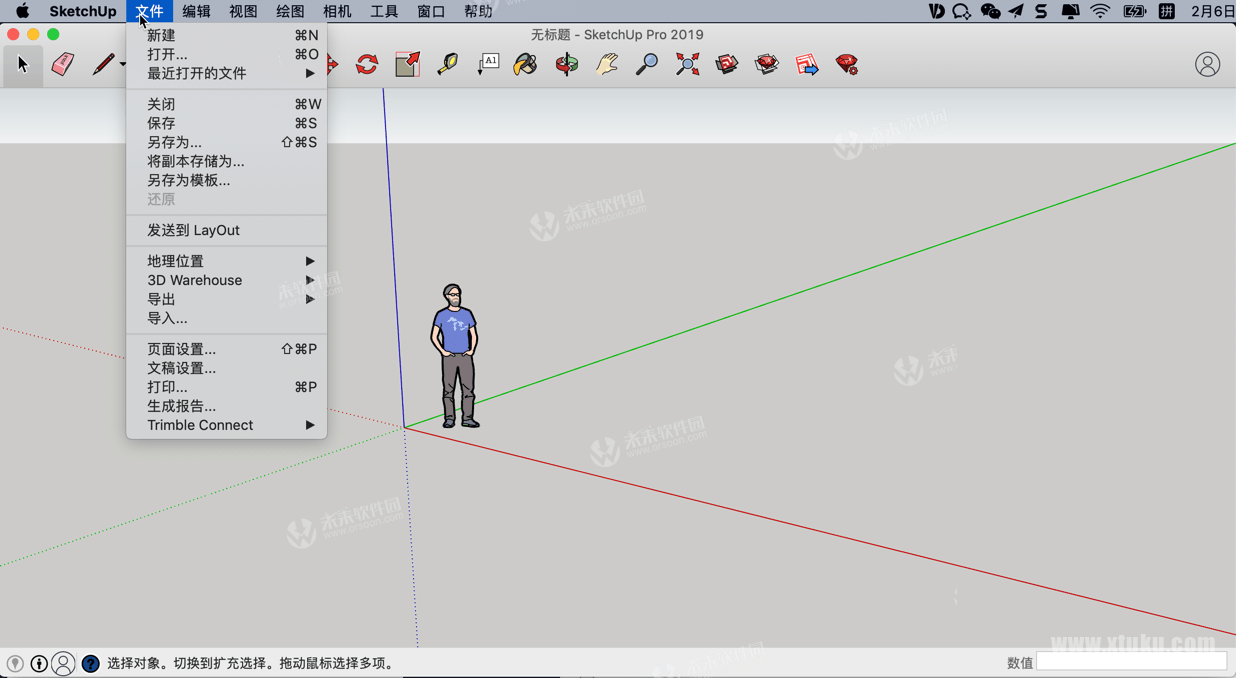This screenshot has height=678, width=1236.
Task: Expand the Trimble Connect submenu
Action: coord(226,425)
